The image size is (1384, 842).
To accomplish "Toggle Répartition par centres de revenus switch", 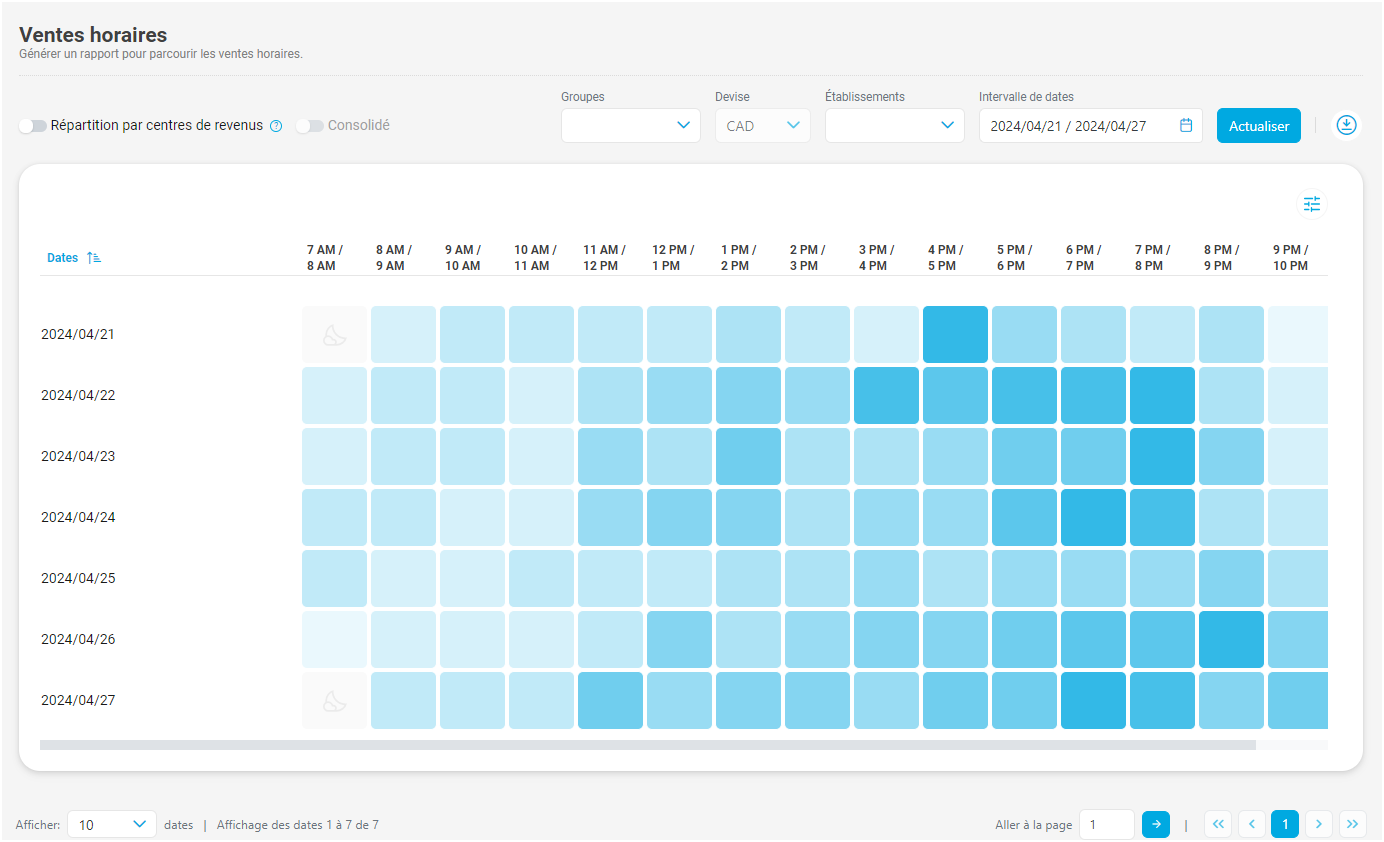I will pos(33,126).
